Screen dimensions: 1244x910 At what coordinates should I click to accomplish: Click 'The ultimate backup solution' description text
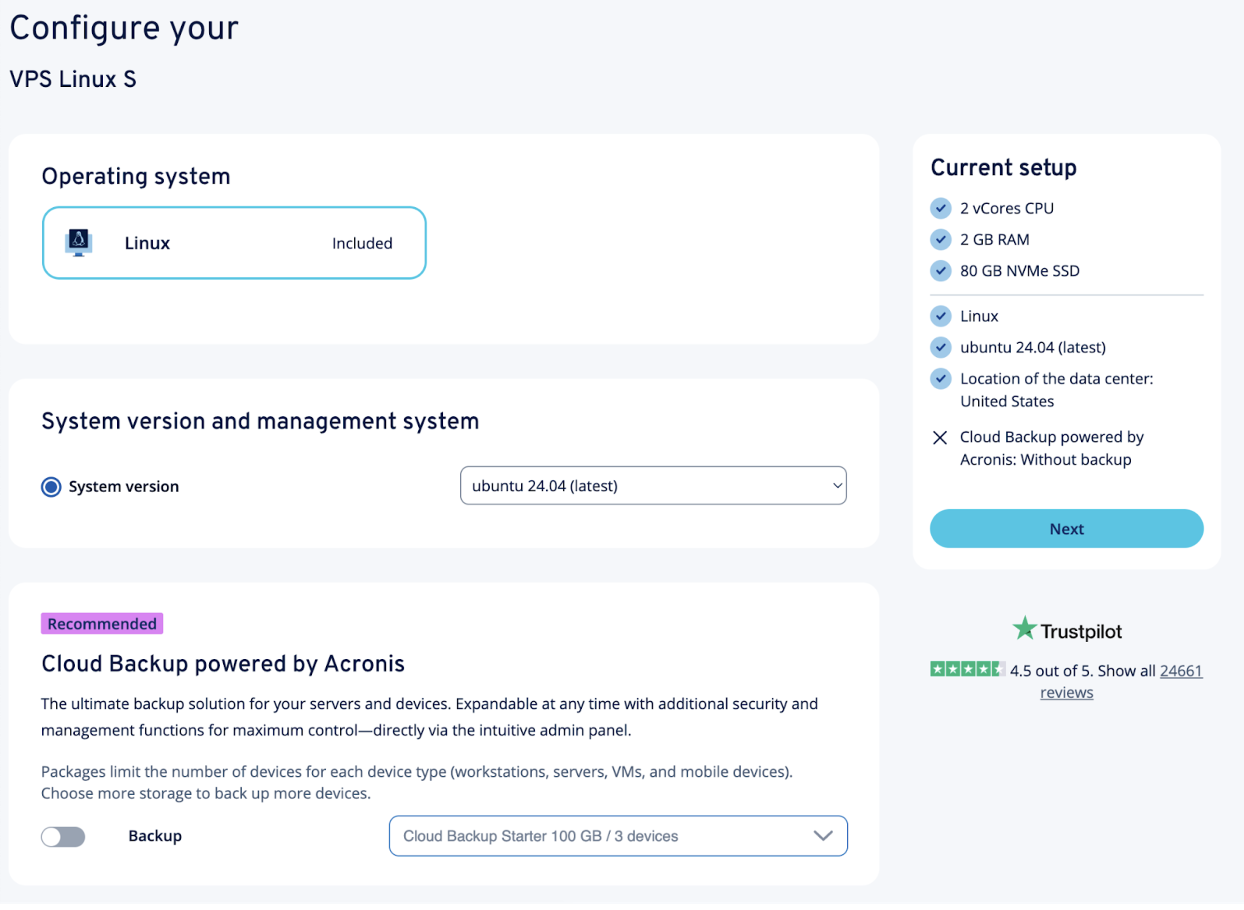click(x=430, y=717)
